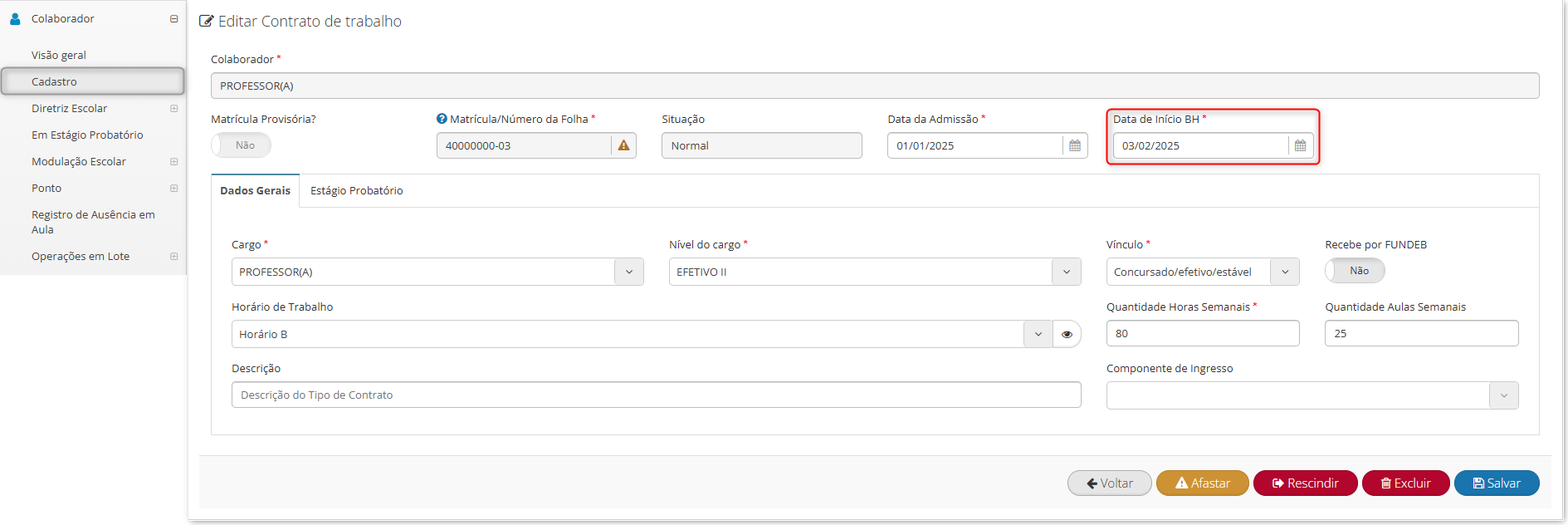Open Registro de Ausência em Aula
This screenshot has height=525, width=1568.
(x=93, y=222)
